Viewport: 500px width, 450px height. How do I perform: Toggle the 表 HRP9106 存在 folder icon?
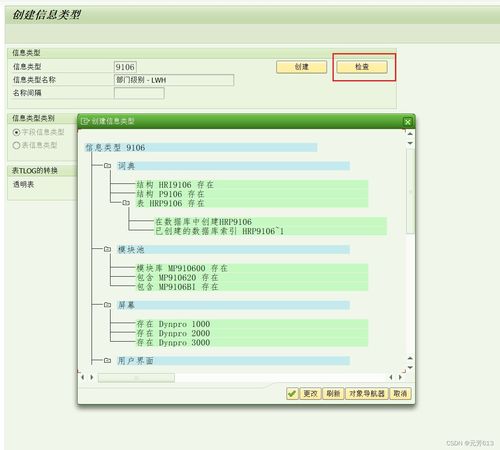[x=126, y=203]
